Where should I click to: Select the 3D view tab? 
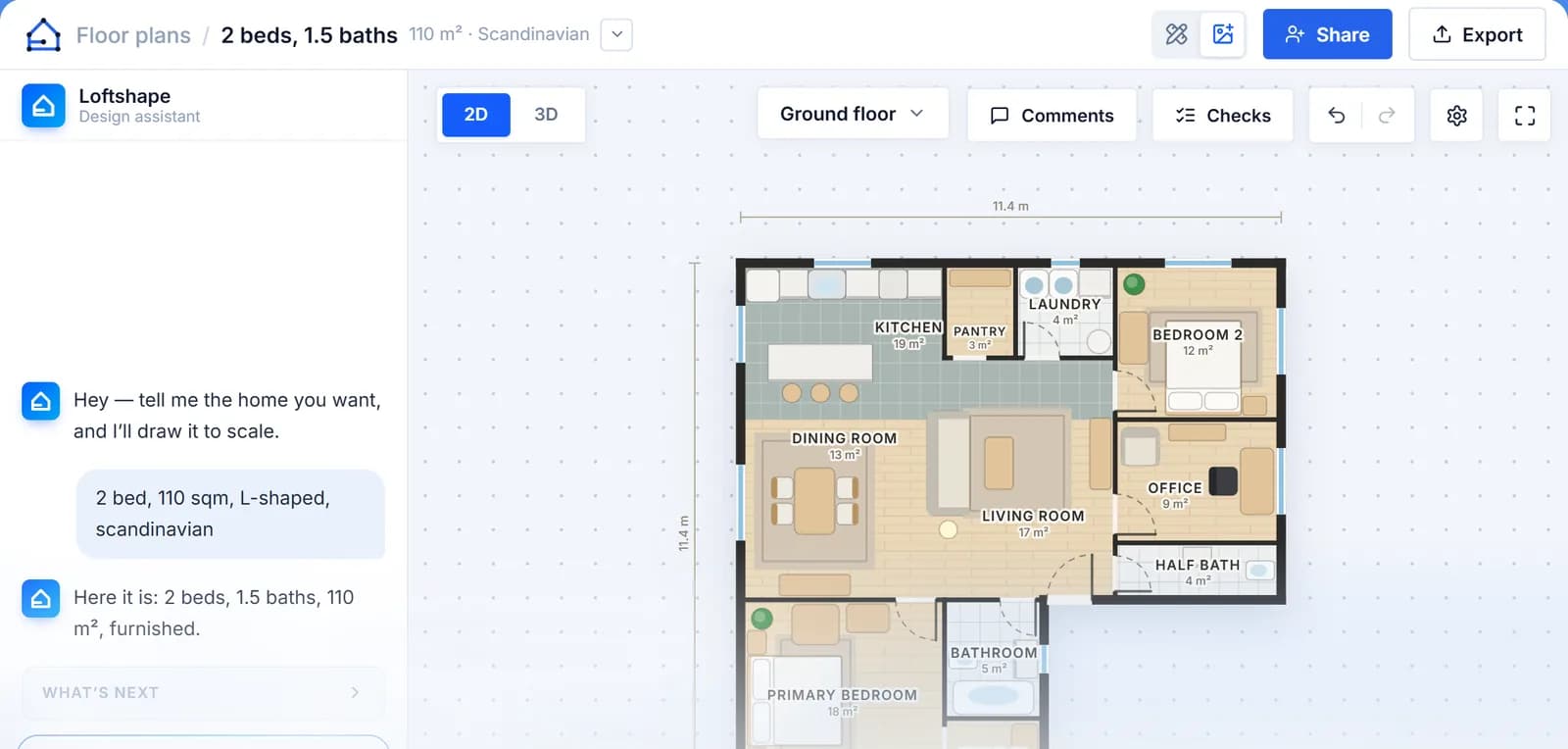546,115
